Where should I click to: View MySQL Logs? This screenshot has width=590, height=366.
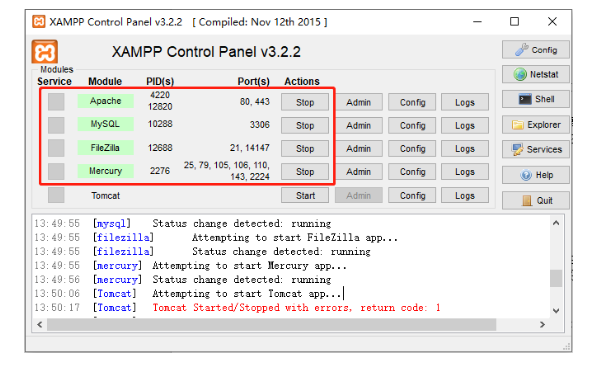tap(465, 126)
